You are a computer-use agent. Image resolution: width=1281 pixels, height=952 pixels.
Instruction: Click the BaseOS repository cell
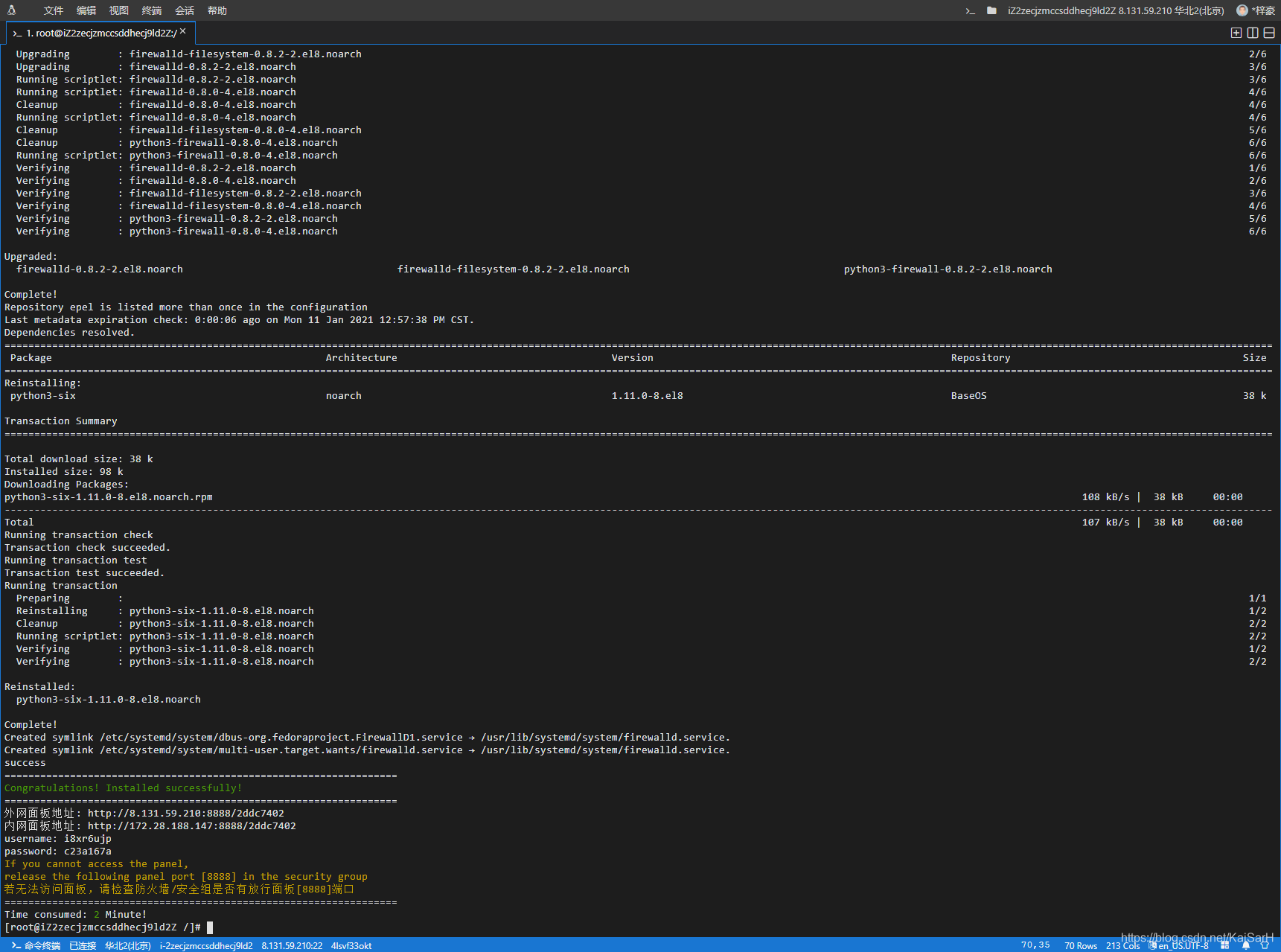click(x=969, y=396)
